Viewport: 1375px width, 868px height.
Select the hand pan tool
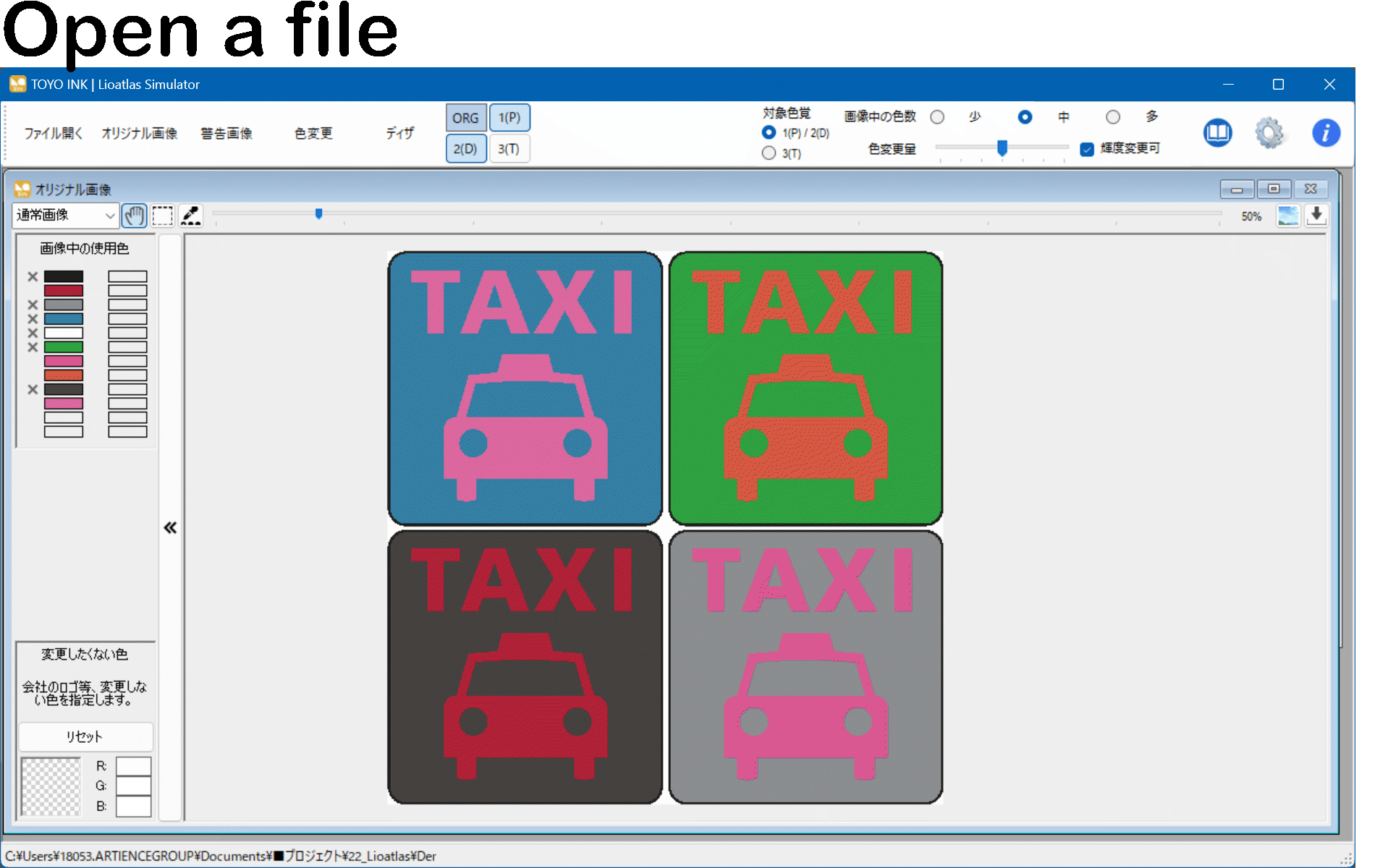pyautogui.click(x=135, y=216)
